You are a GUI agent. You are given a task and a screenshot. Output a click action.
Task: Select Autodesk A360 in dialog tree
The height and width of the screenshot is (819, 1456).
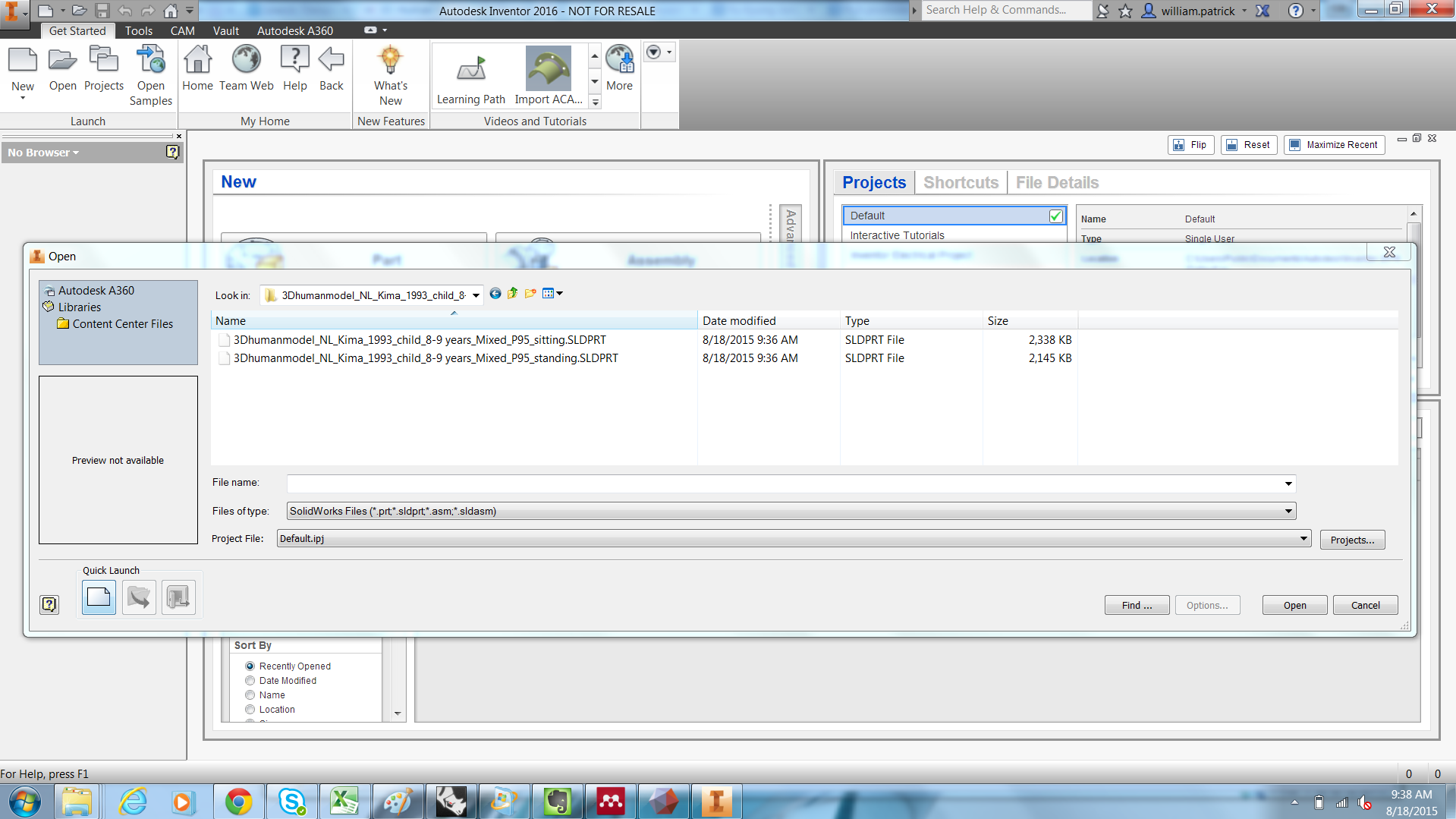point(96,290)
